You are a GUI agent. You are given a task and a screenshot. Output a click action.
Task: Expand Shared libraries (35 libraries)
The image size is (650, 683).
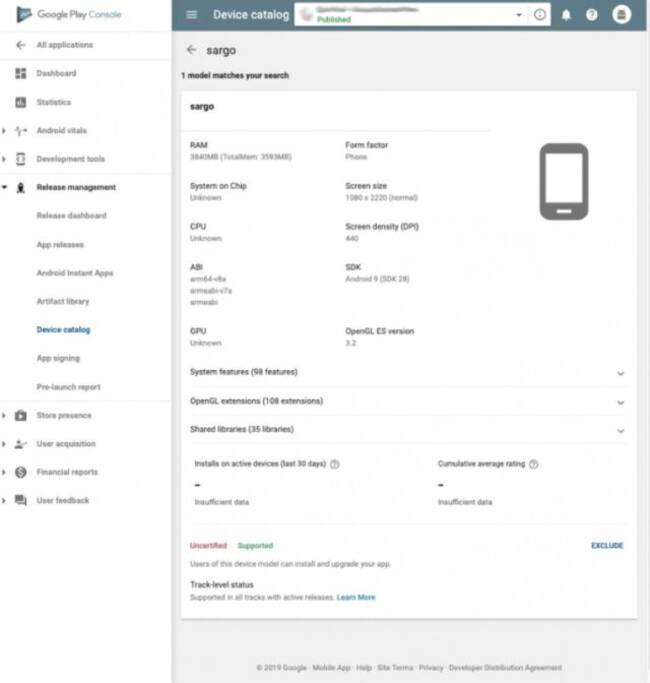[x=620, y=430]
